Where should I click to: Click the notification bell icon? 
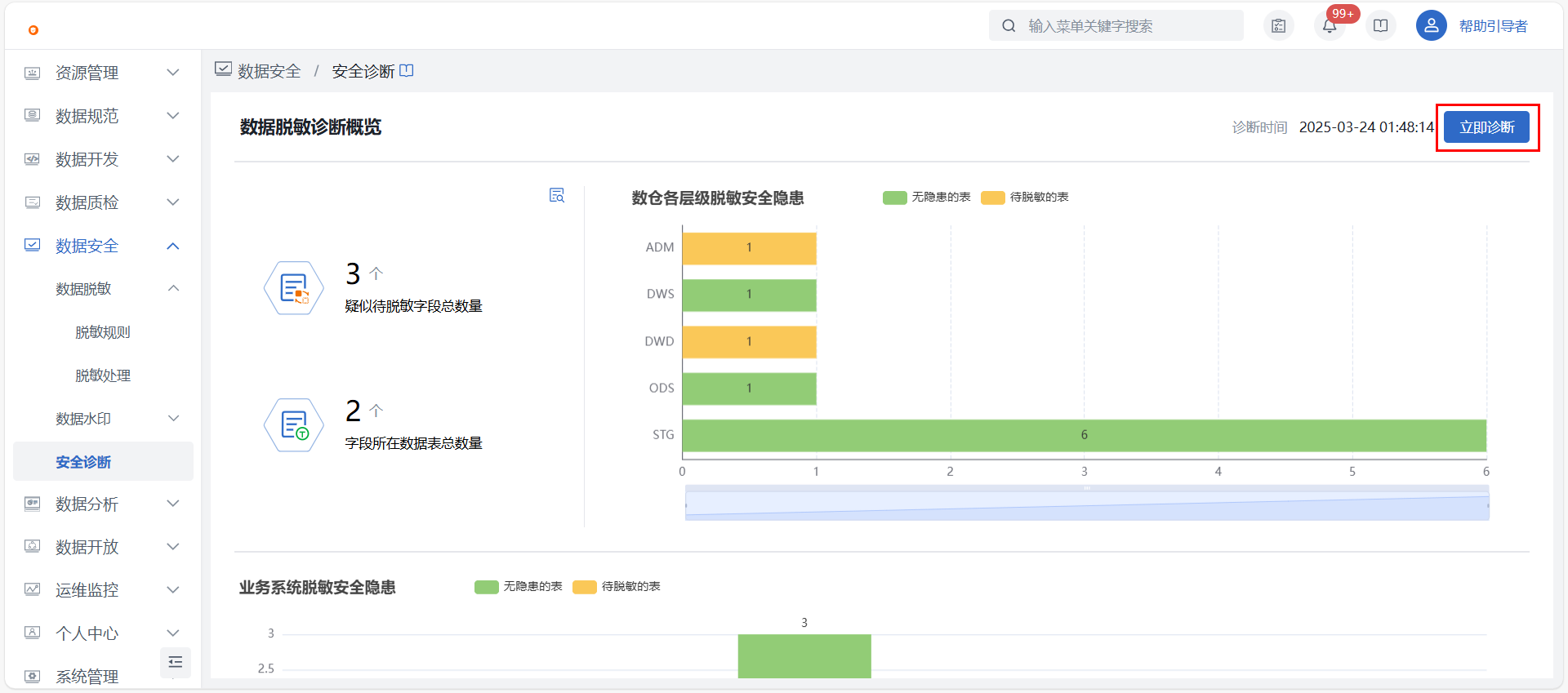click(x=1330, y=26)
